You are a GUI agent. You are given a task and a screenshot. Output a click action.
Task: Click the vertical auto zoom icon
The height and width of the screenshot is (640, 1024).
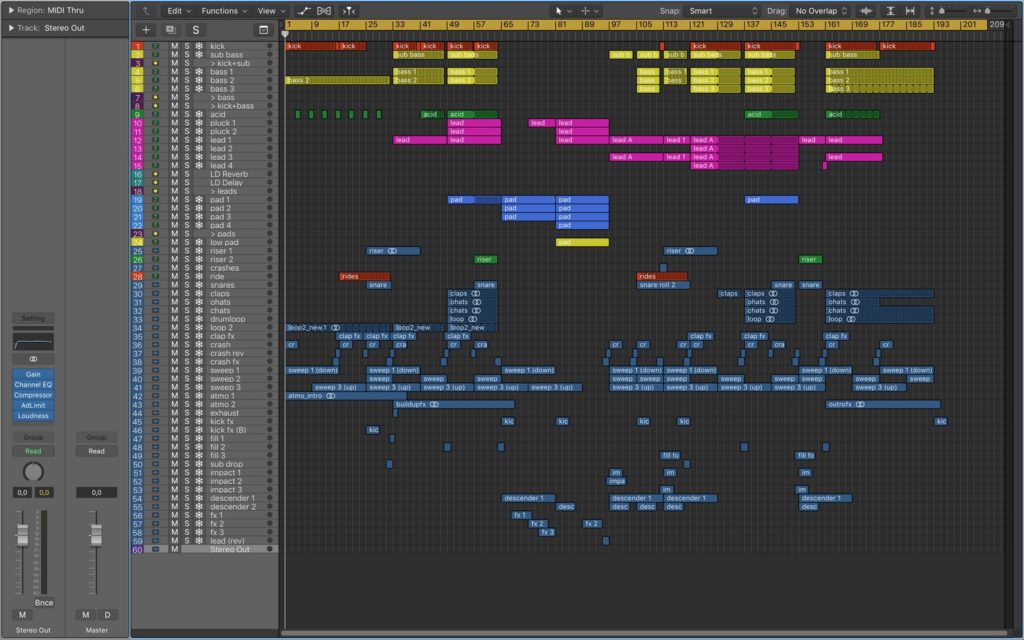click(x=890, y=11)
